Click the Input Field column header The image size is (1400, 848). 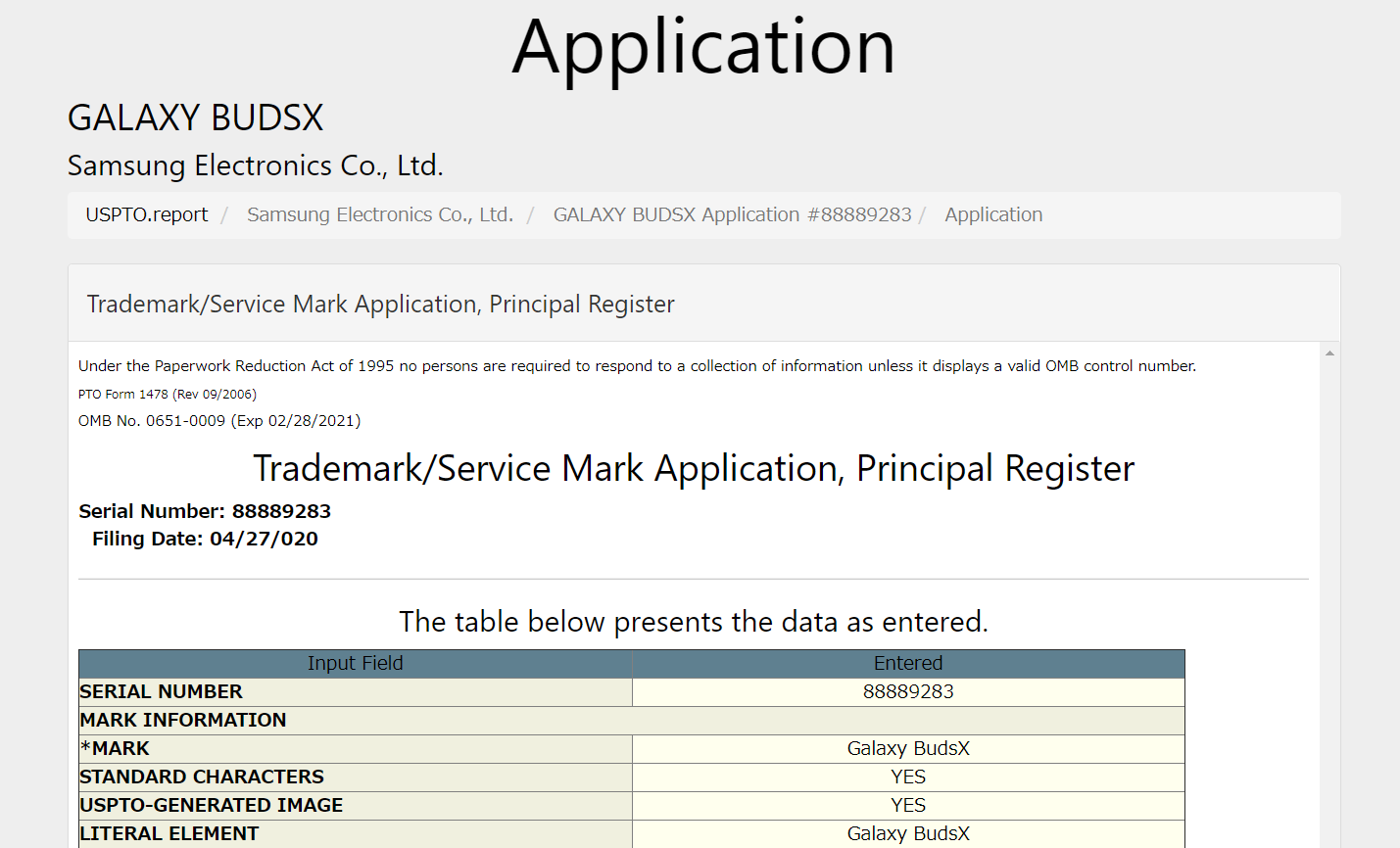(x=355, y=663)
